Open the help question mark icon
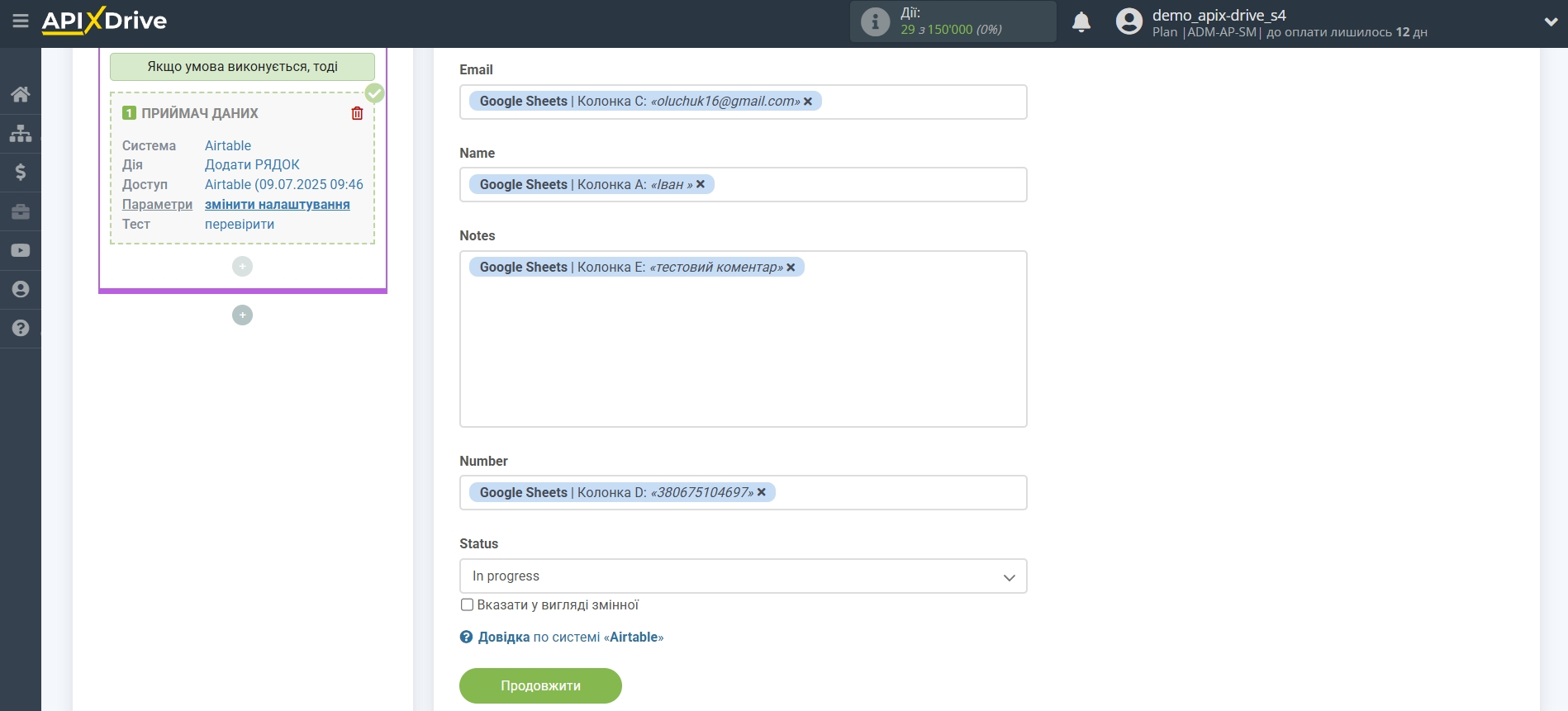 tap(21, 328)
